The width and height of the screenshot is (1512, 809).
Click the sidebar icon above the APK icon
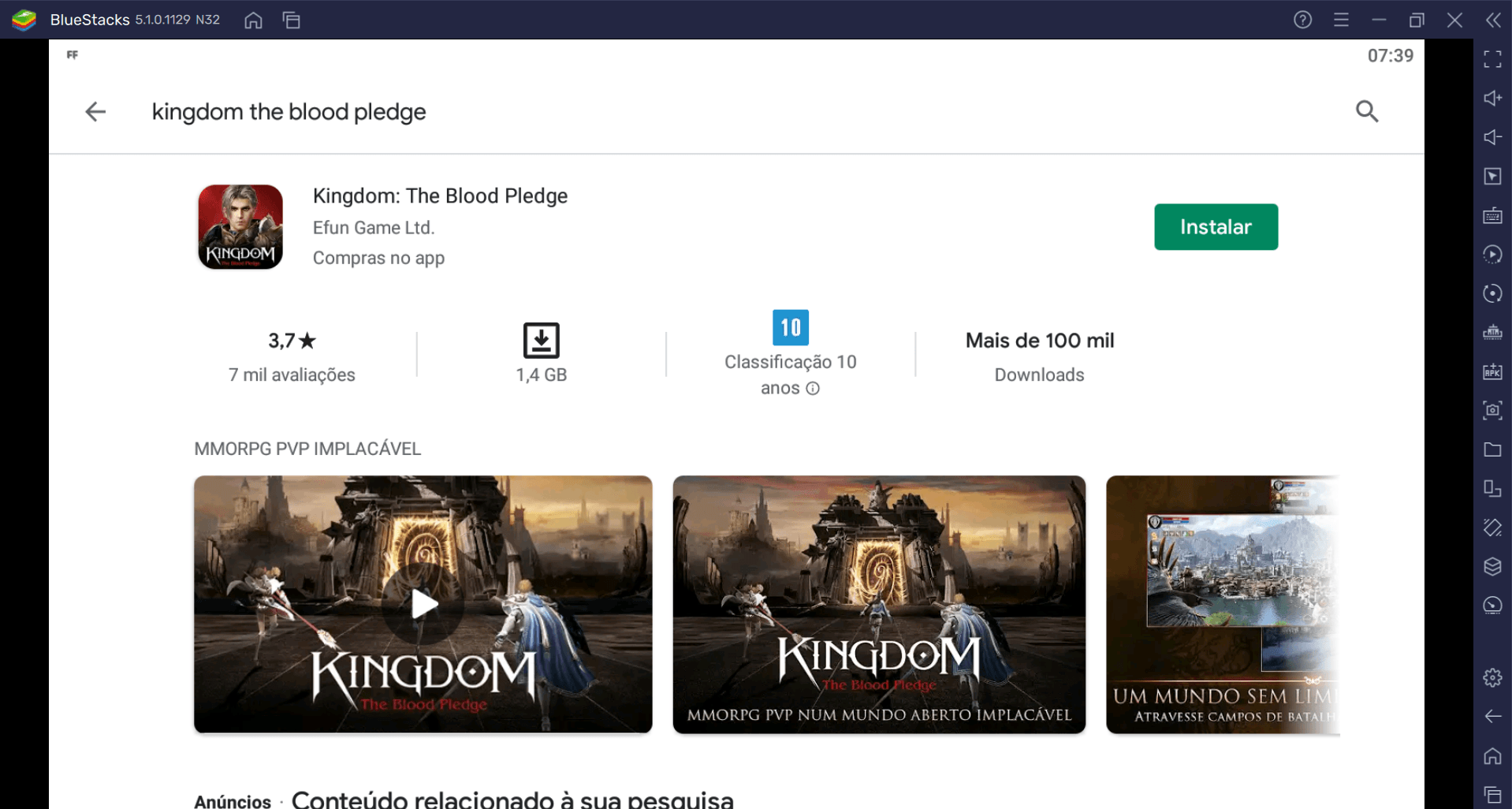(1492, 332)
